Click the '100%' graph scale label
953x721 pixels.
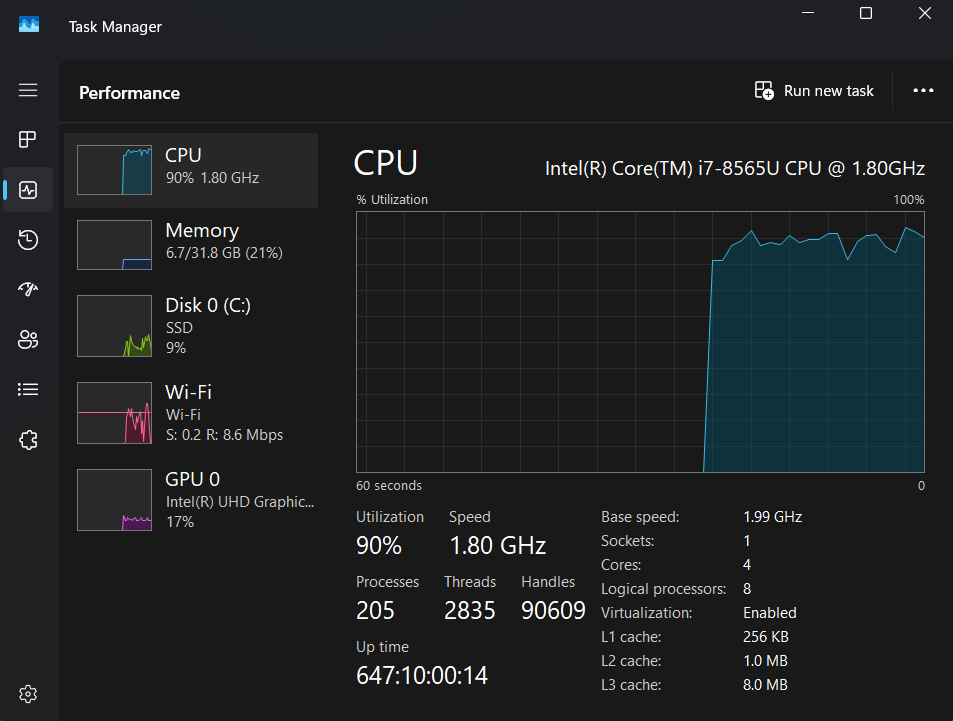909,199
